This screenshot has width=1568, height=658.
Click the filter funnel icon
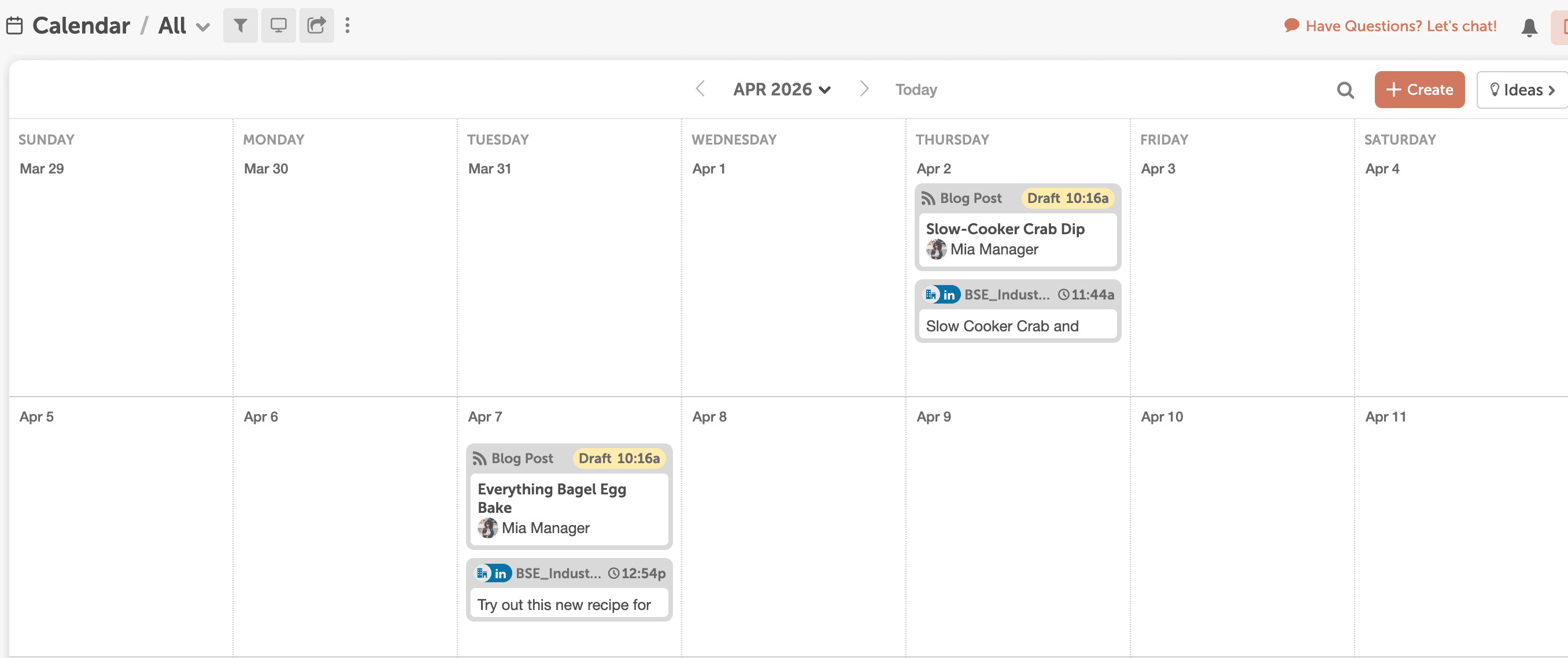pyautogui.click(x=241, y=25)
